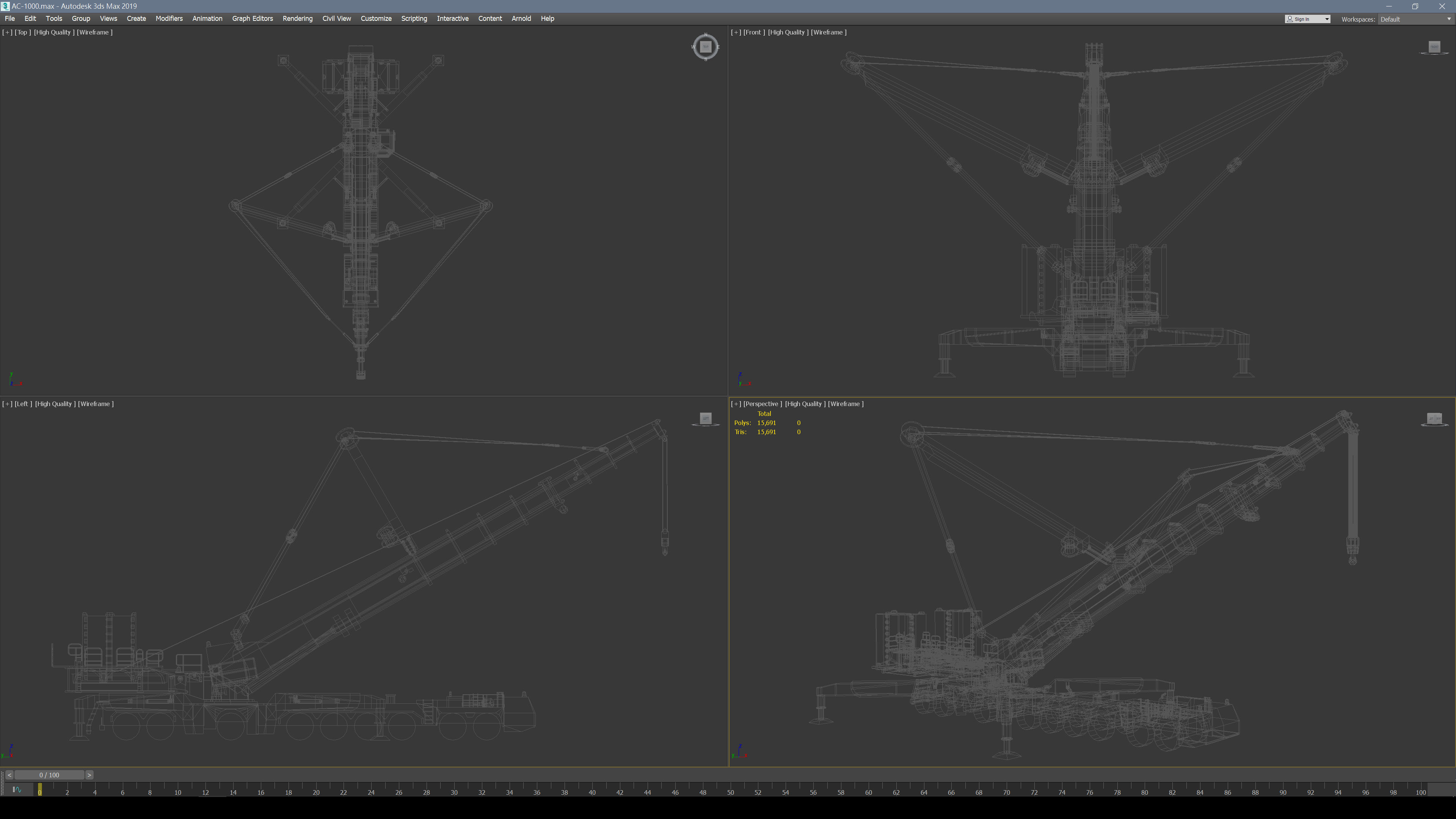Click the FRONT ViewCube in the Front viewport
This screenshot has height=819, width=1456.
point(1434,46)
